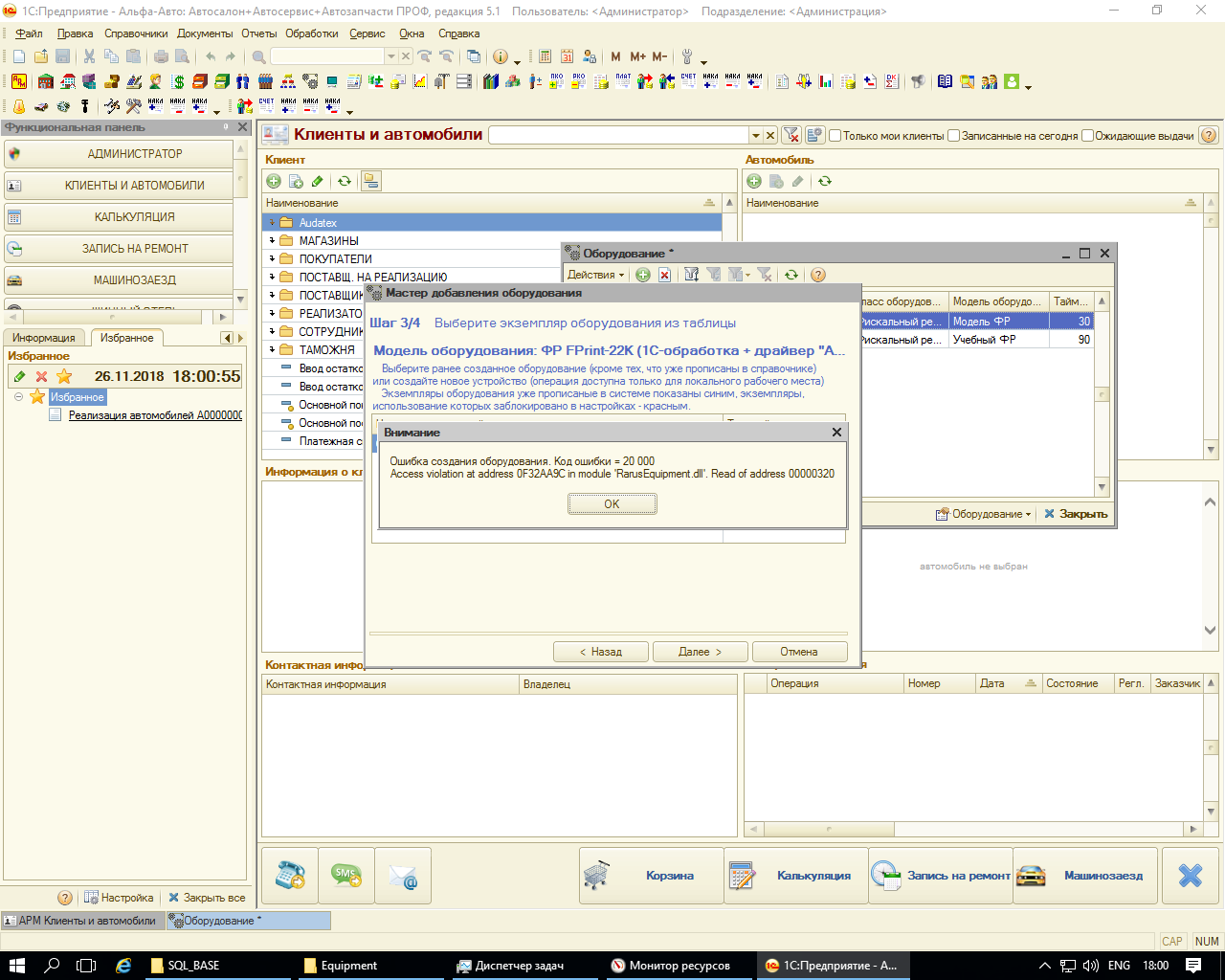This screenshot has height=980, width=1225.
Task: Check the Ожидающие выдачи checkbox
Action: coord(1087,136)
